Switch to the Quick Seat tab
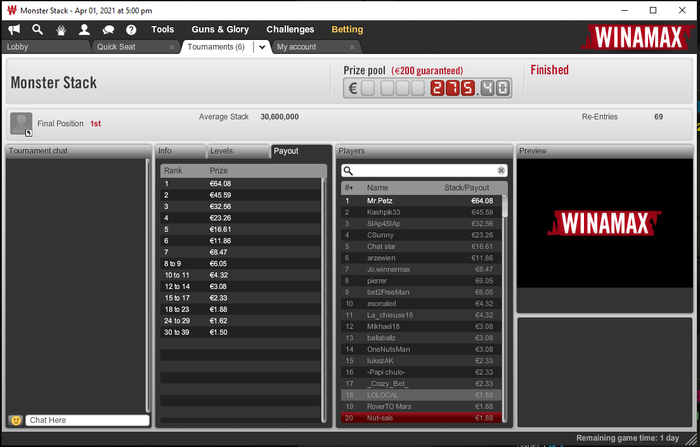The width and height of the screenshot is (700, 447). click(x=135, y=47)
